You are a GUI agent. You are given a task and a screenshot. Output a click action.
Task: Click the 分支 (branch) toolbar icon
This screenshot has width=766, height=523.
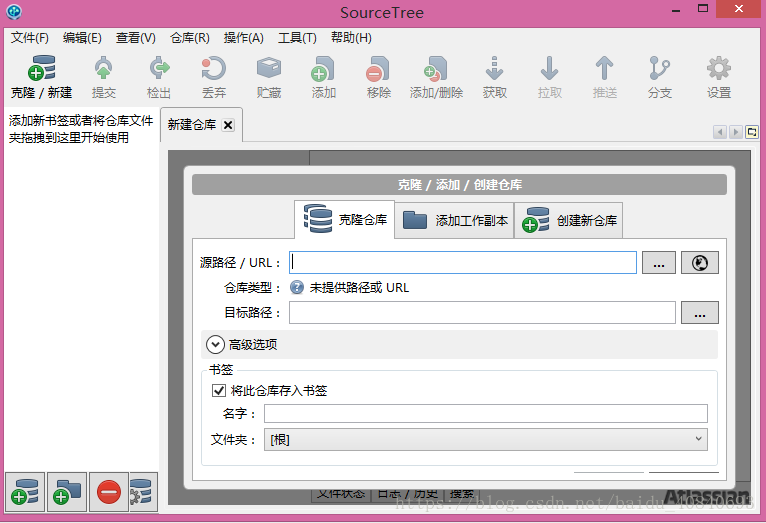tap(660, 68)
